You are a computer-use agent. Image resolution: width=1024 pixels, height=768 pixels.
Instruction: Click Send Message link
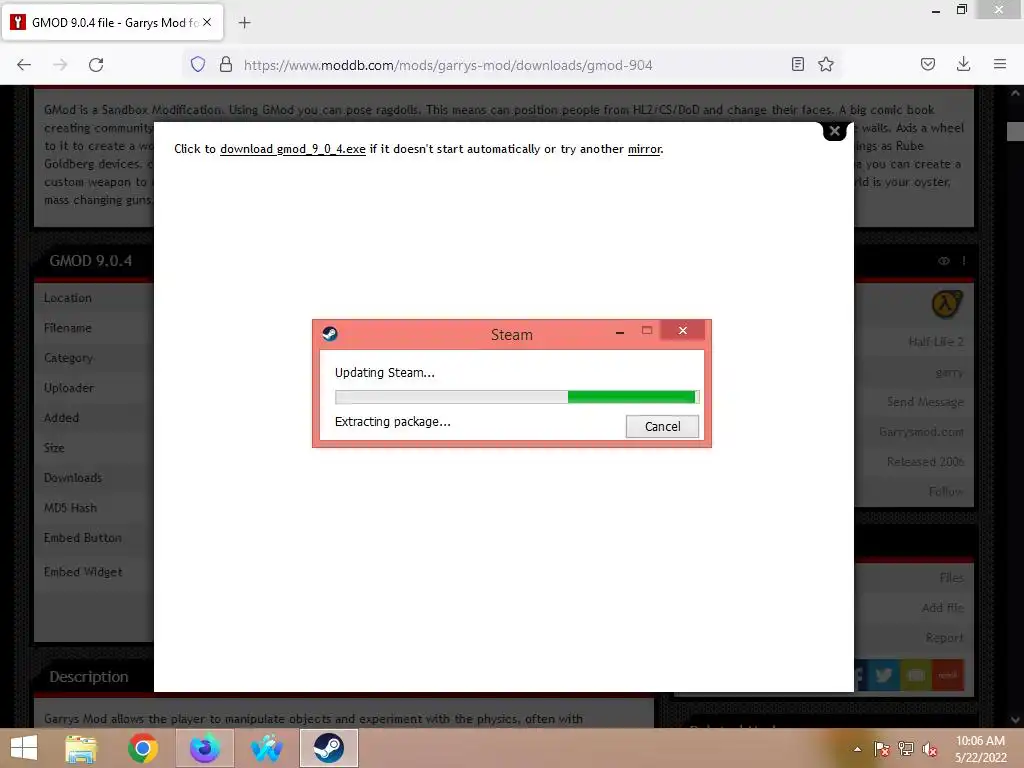point(925,402)
